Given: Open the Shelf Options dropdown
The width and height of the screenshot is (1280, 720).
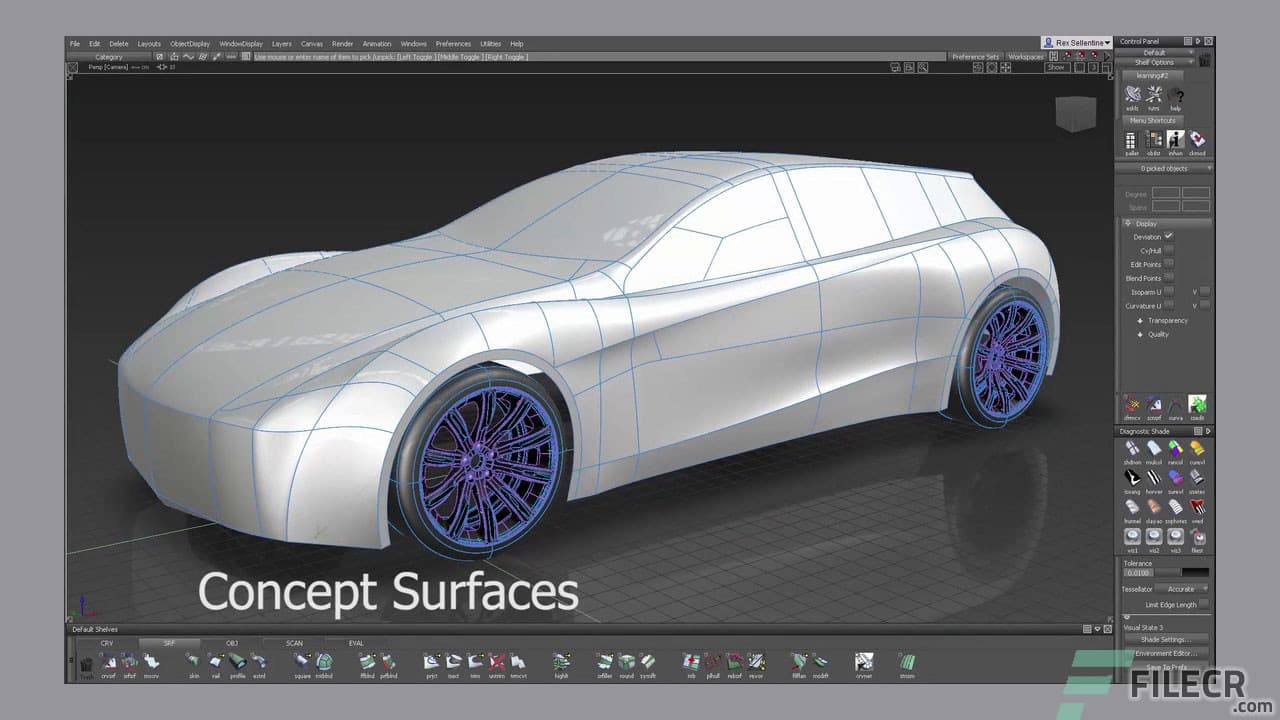Looking at the screenshot, I should pos(1162,61).
